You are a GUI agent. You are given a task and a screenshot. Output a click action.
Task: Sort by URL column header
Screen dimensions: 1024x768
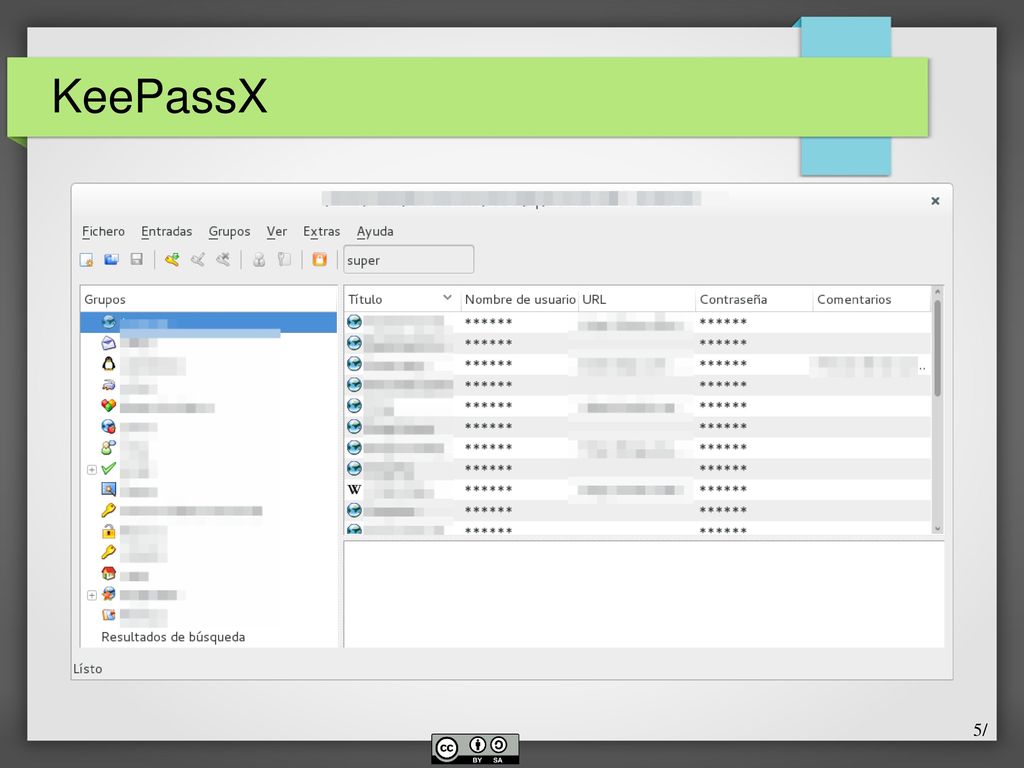coord(637,299)
